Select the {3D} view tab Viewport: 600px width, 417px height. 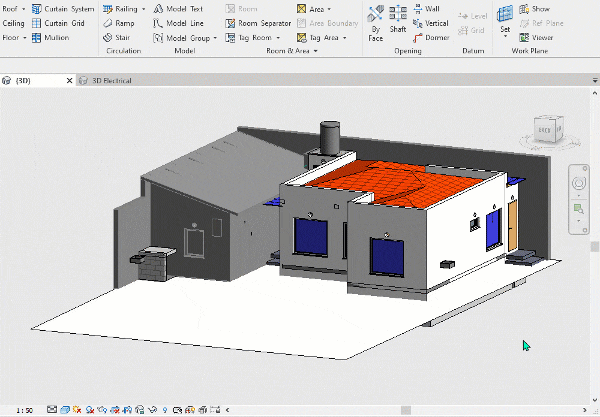[23, 80]
